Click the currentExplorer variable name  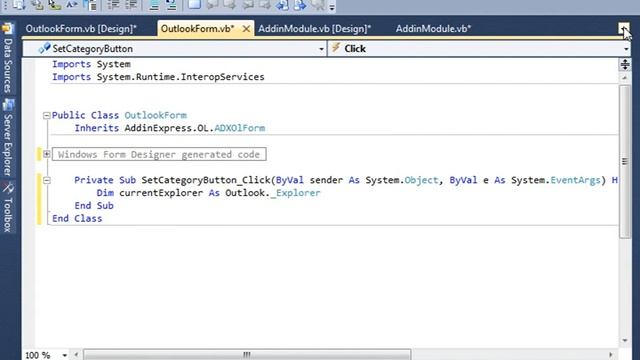pyautogui.click(x=161, y=193)
